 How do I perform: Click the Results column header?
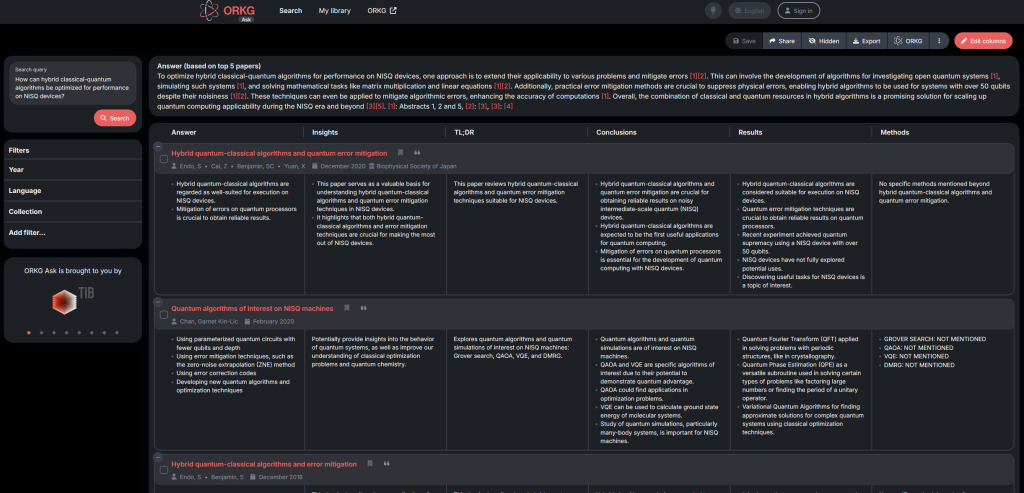750,132
